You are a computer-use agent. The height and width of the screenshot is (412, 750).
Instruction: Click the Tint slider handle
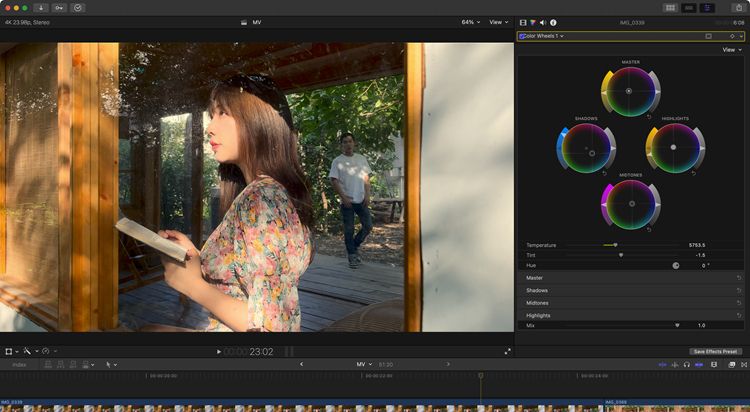point(621,255)
